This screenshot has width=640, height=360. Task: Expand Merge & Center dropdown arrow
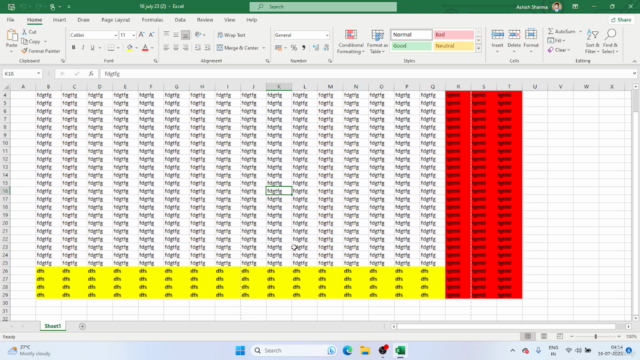pyautogui.click(x=264, y=48)
